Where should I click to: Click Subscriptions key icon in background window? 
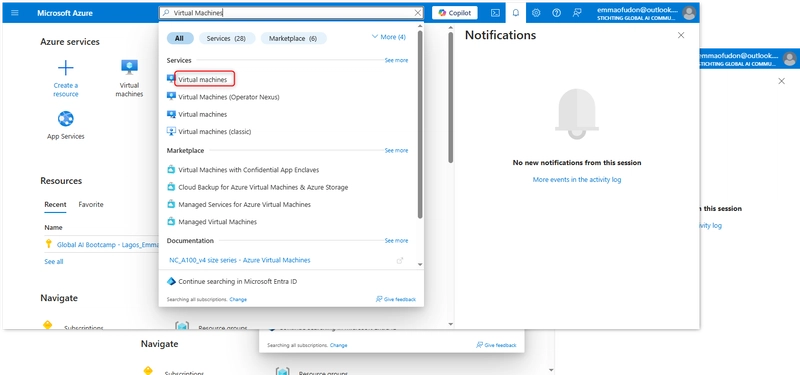pyautogui.click(x=148, y=370)
